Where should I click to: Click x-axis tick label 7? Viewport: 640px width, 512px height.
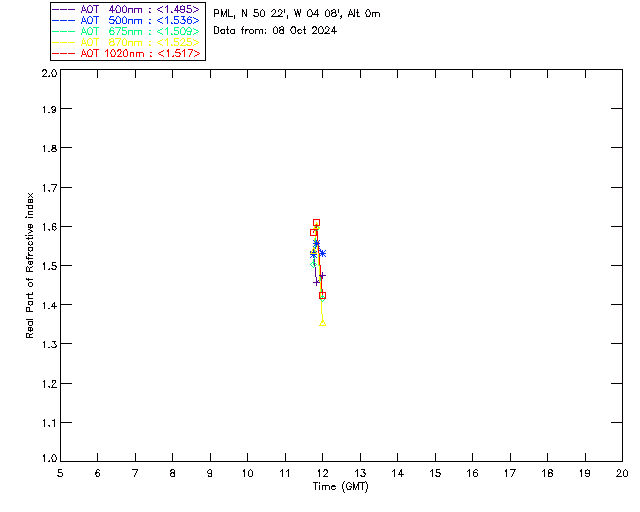point(135,473)
